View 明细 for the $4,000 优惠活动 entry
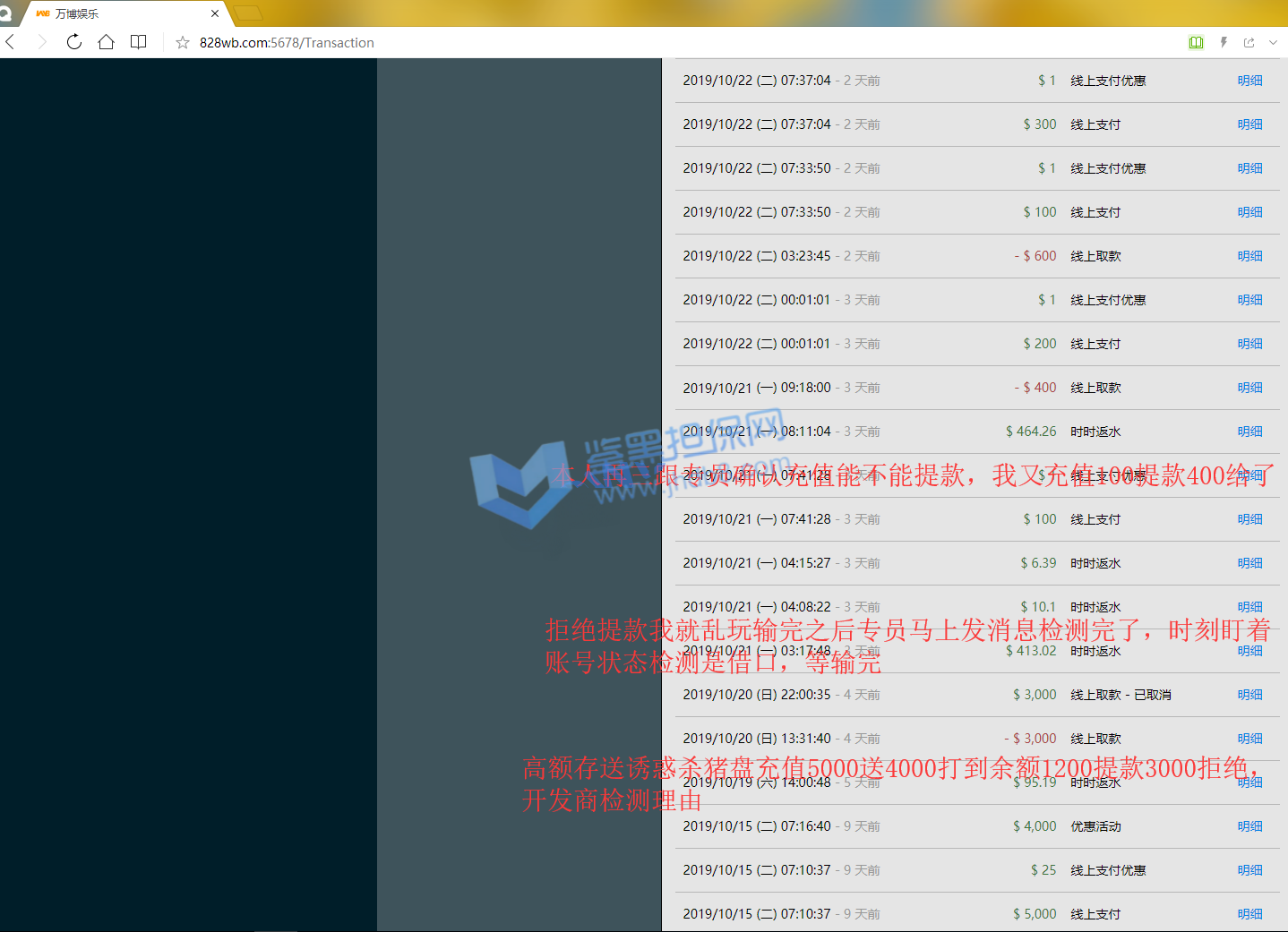This screenshot has height=932, width=1288. 1249,826
